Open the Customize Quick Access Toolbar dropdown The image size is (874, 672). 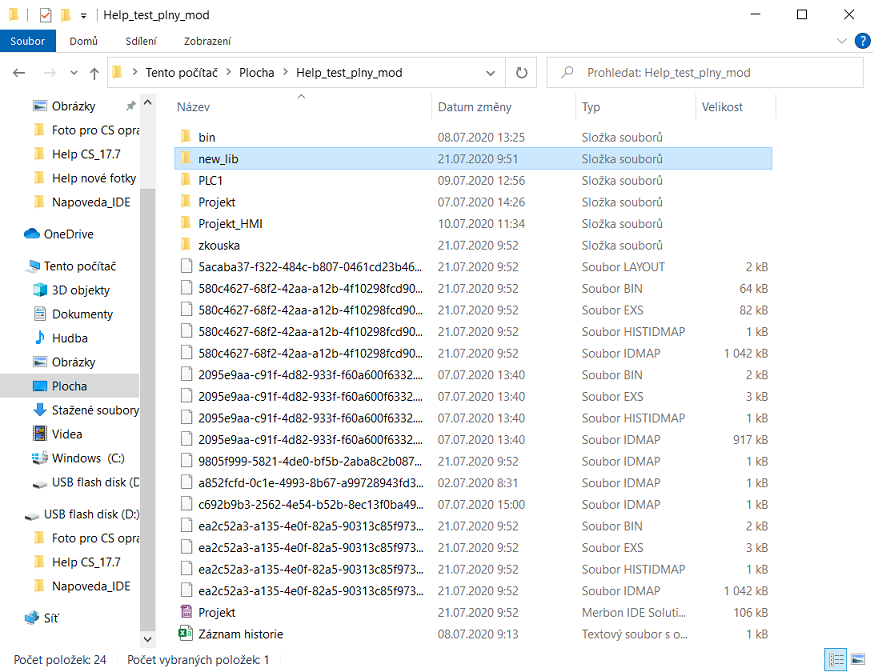[x=84, y=16]
